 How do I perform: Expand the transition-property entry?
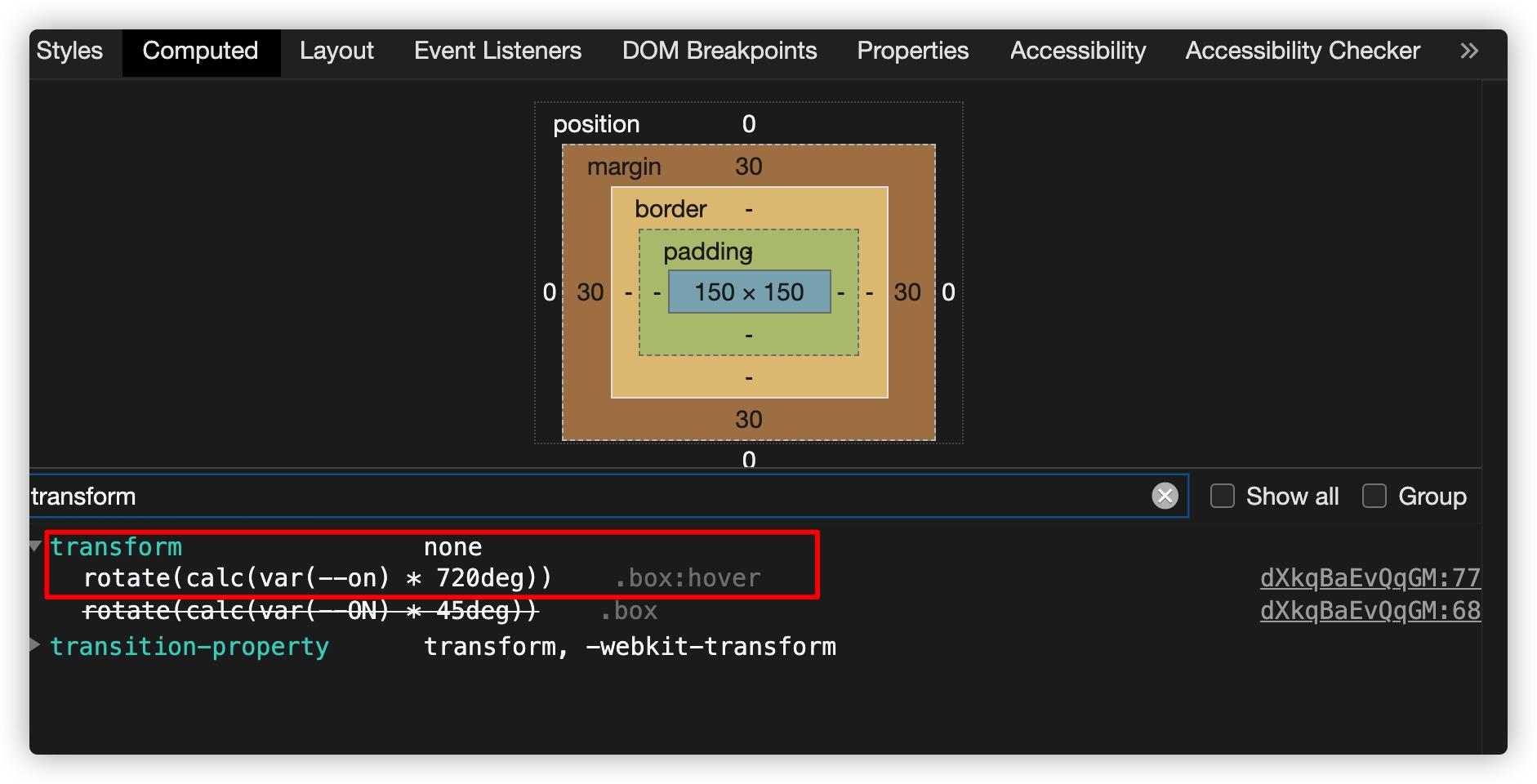click(35, 644)
